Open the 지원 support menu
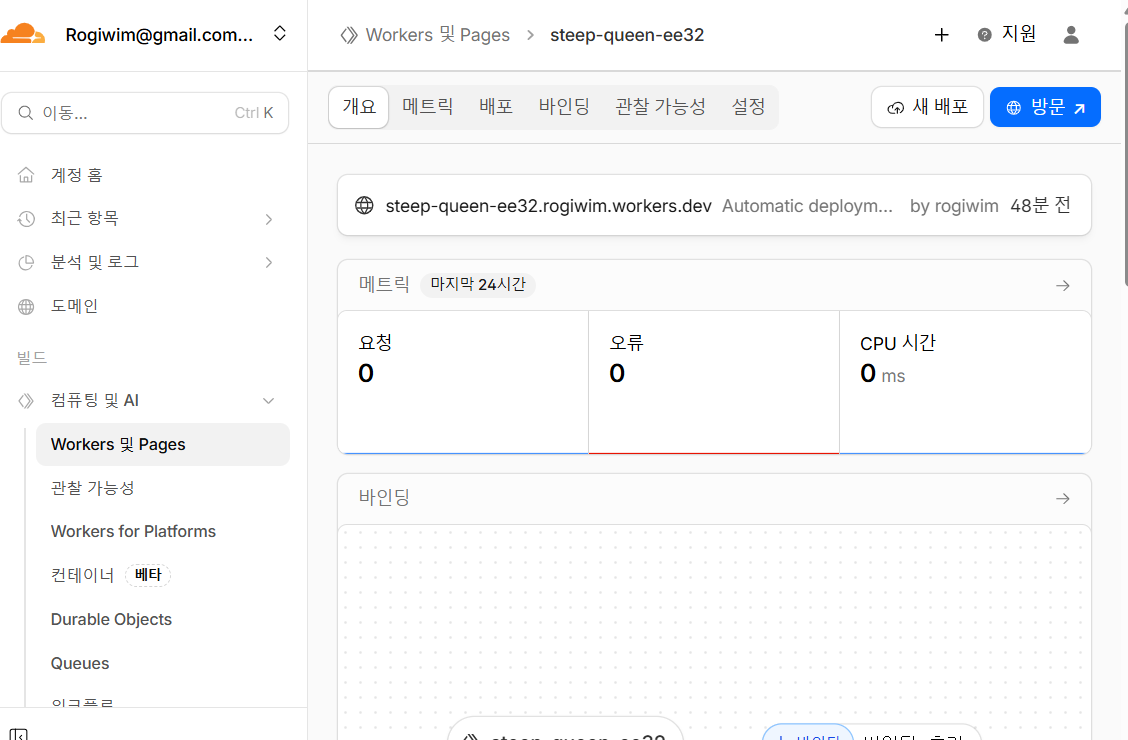This screenshot has width=1128, height=740. (1006, 34)
